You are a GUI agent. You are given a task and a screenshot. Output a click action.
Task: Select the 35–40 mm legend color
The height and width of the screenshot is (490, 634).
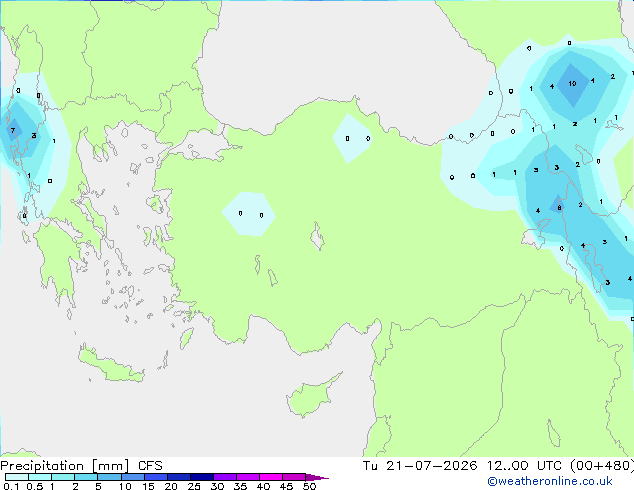(248, 477)
